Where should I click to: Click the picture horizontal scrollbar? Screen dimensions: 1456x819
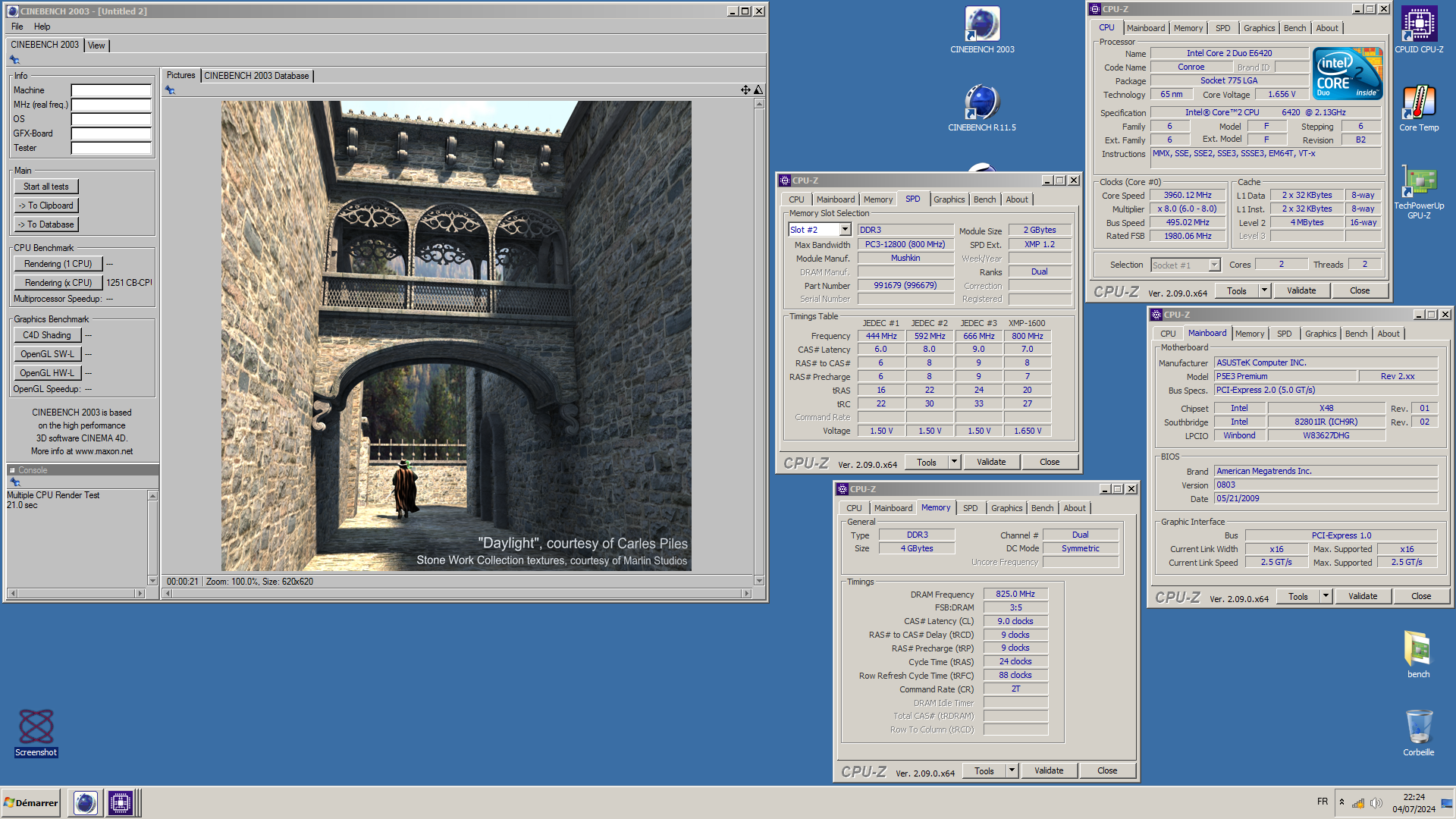pyautogui.click(x=457, y=594)
